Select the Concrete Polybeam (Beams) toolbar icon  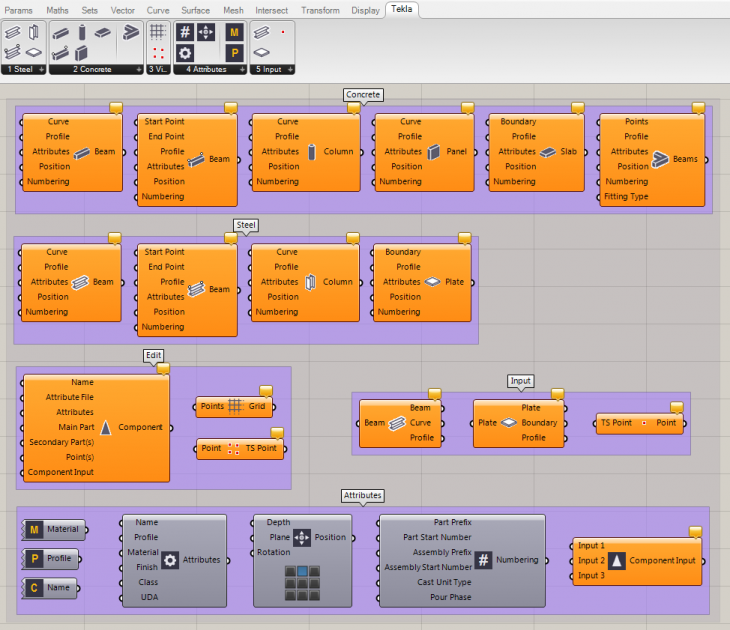click(x=130, y=32)
